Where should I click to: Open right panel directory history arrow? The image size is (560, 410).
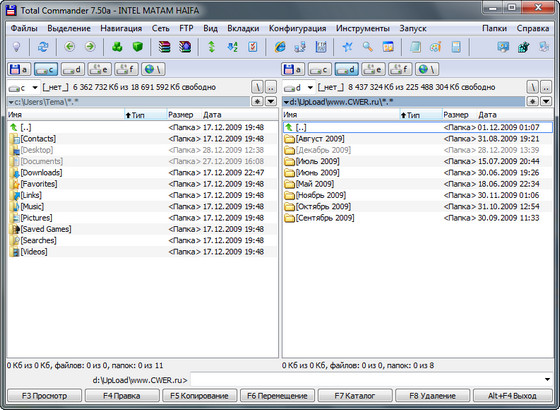coord(546,102)
